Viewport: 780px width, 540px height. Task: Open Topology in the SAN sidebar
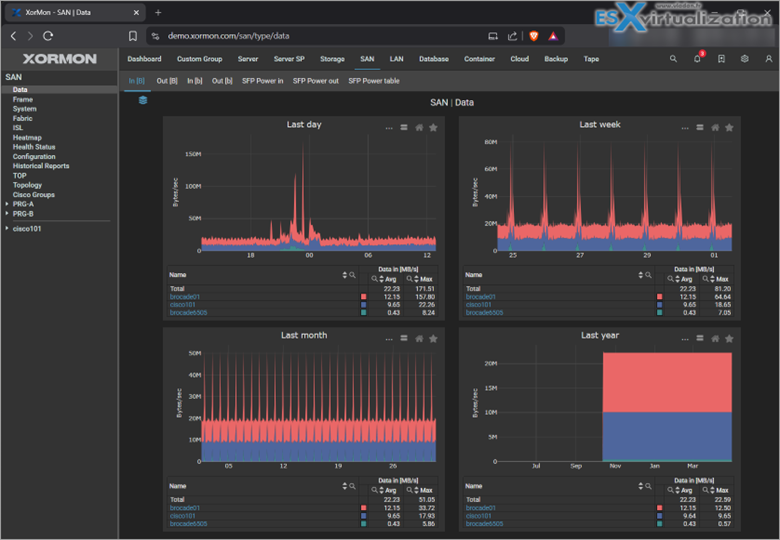coord(27,185)
